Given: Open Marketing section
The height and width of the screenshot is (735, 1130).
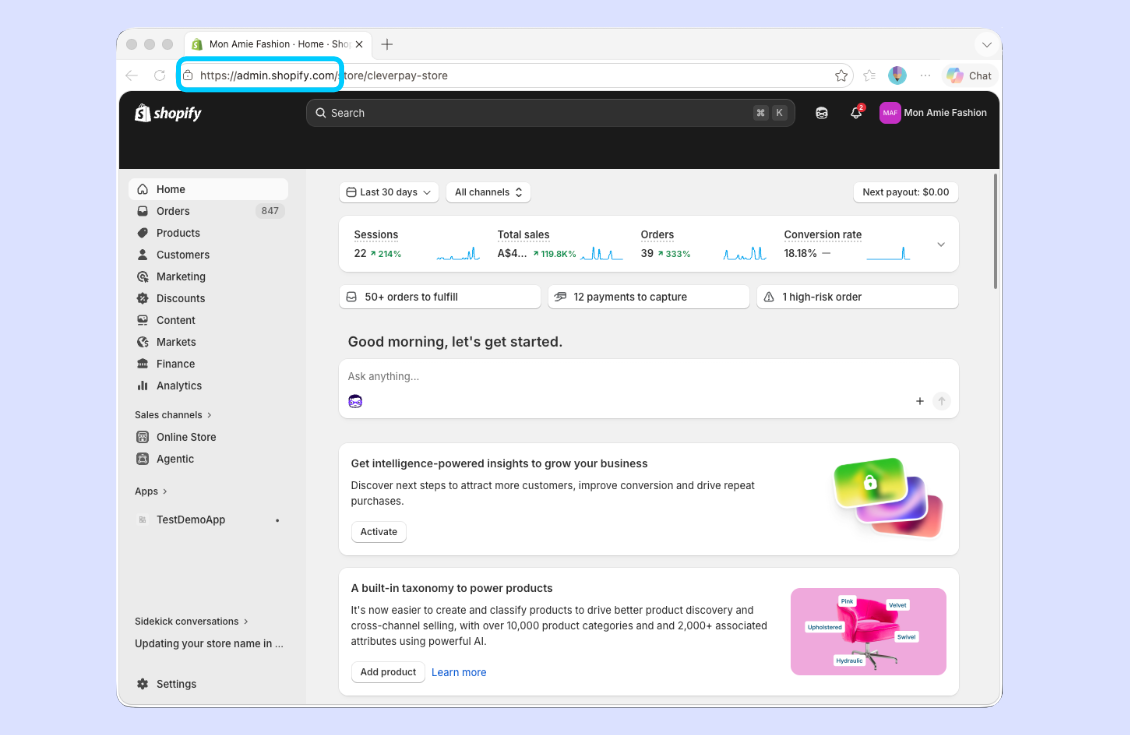Looking at the screenshot, I should 208,277.
